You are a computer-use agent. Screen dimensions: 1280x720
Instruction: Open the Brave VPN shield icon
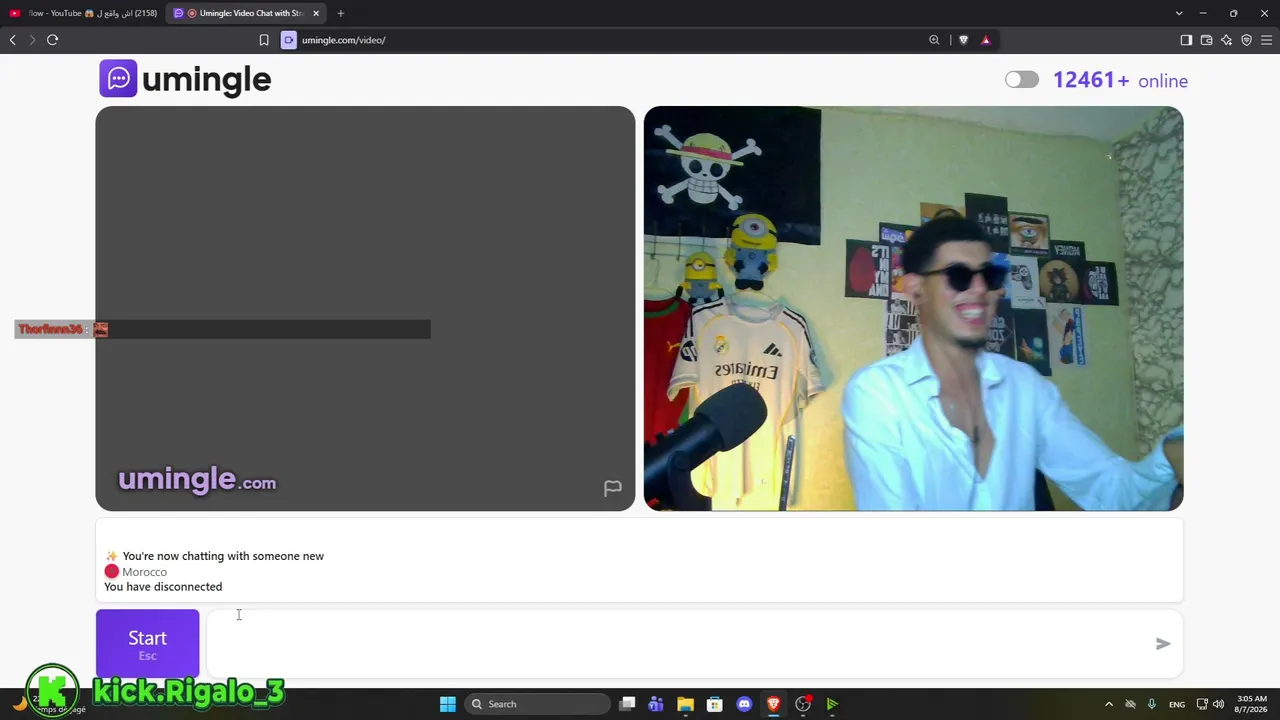point(1246,40)
